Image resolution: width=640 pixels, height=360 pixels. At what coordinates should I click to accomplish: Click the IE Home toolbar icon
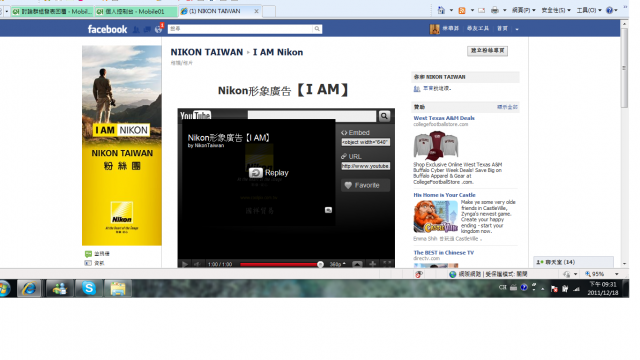441,10
